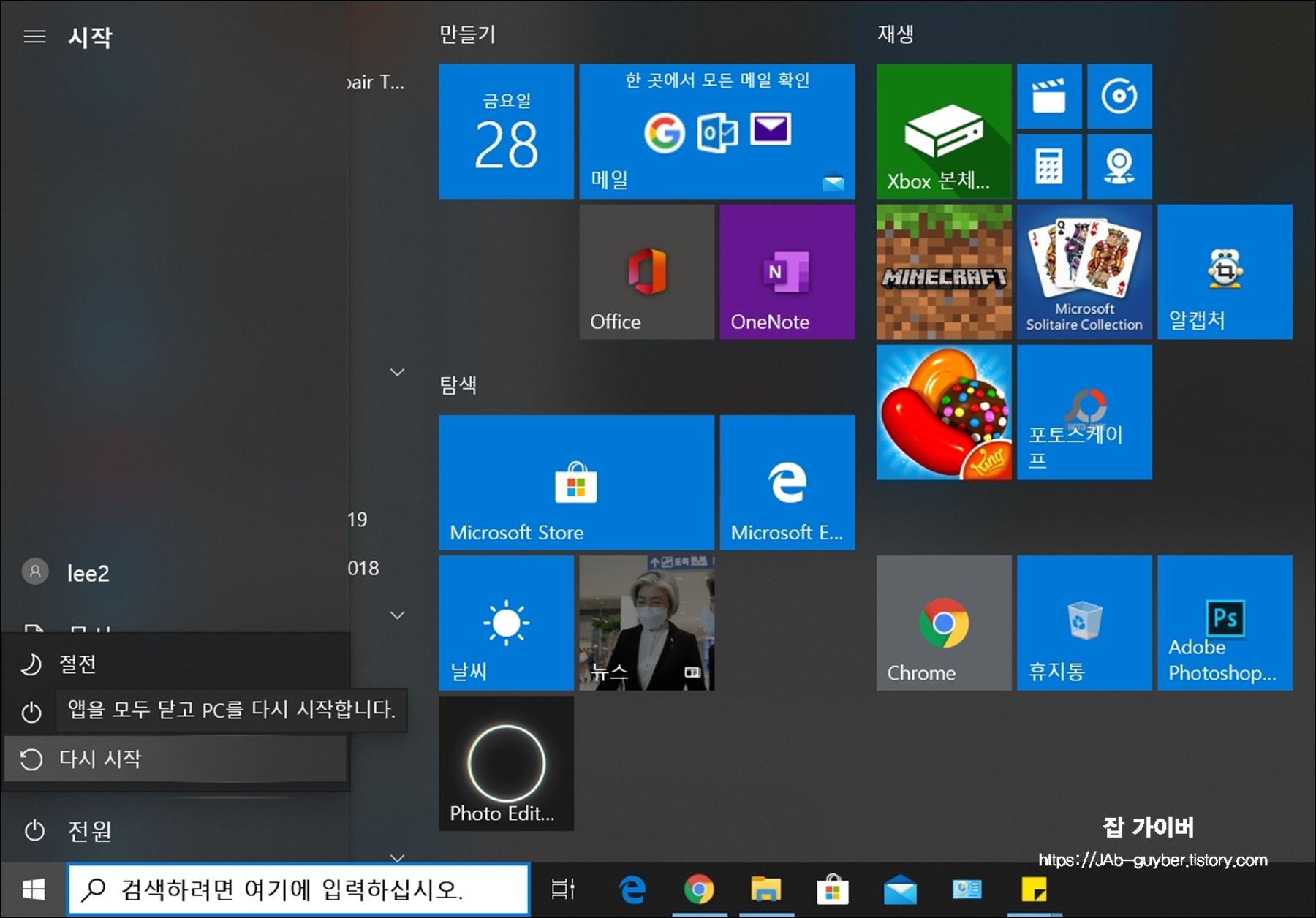Screen dimensions: 1316x918
Task: Open the Start menu hamburger button
Action: coord(34,35)
